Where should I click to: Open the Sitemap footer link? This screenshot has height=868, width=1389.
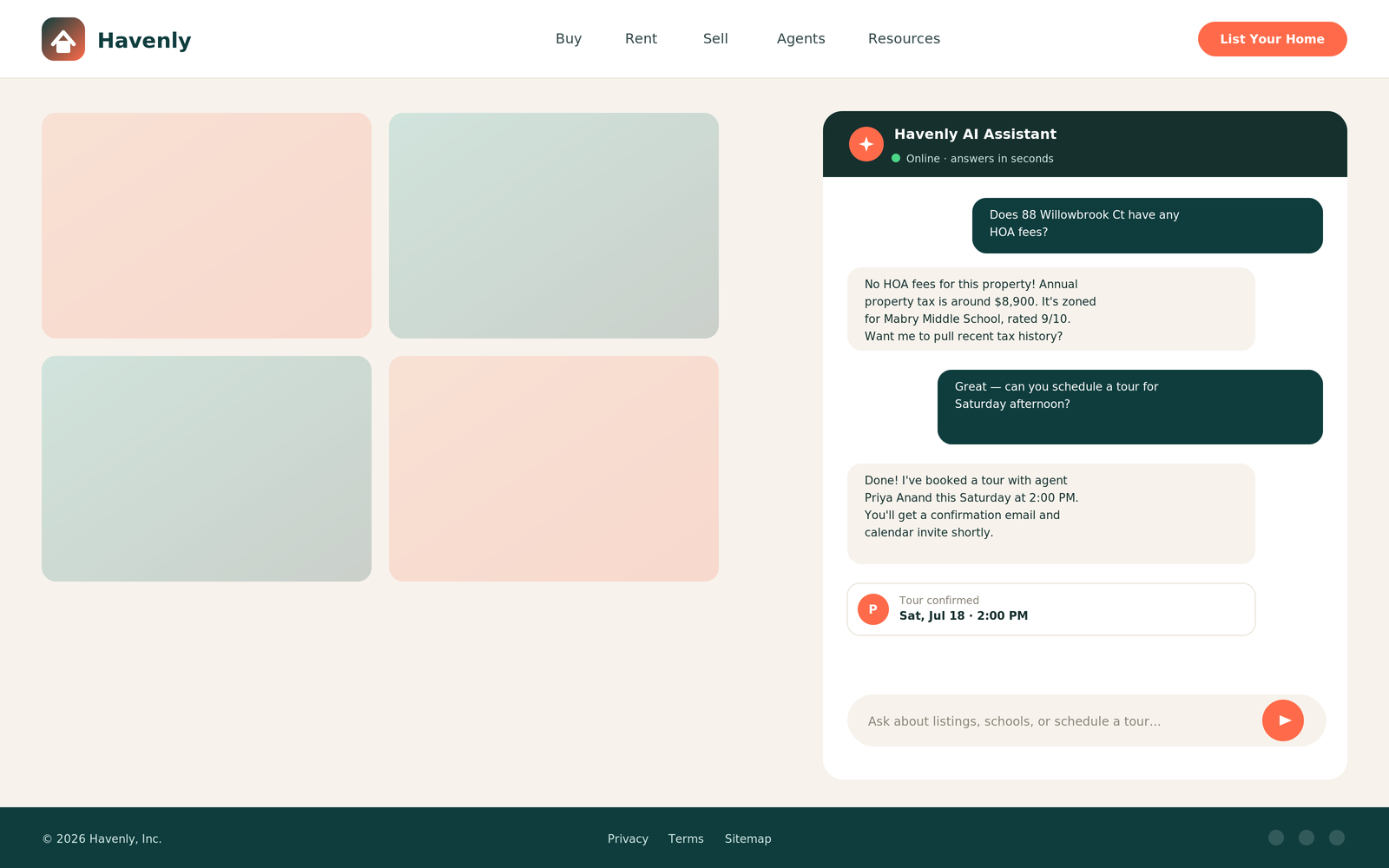pyautogui.click(x=747, y=838)
